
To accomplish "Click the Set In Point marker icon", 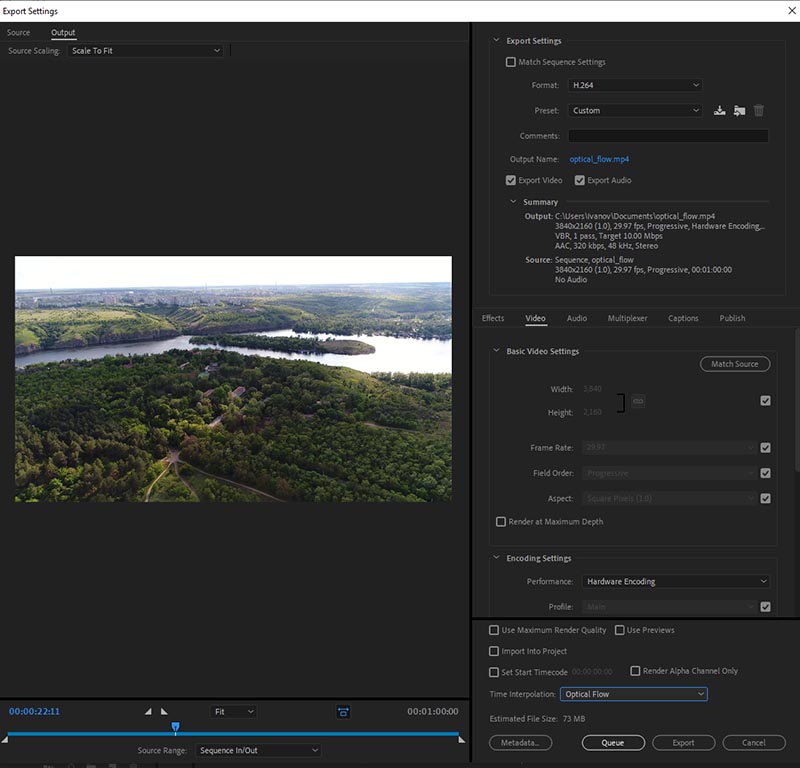I will 148,711.
